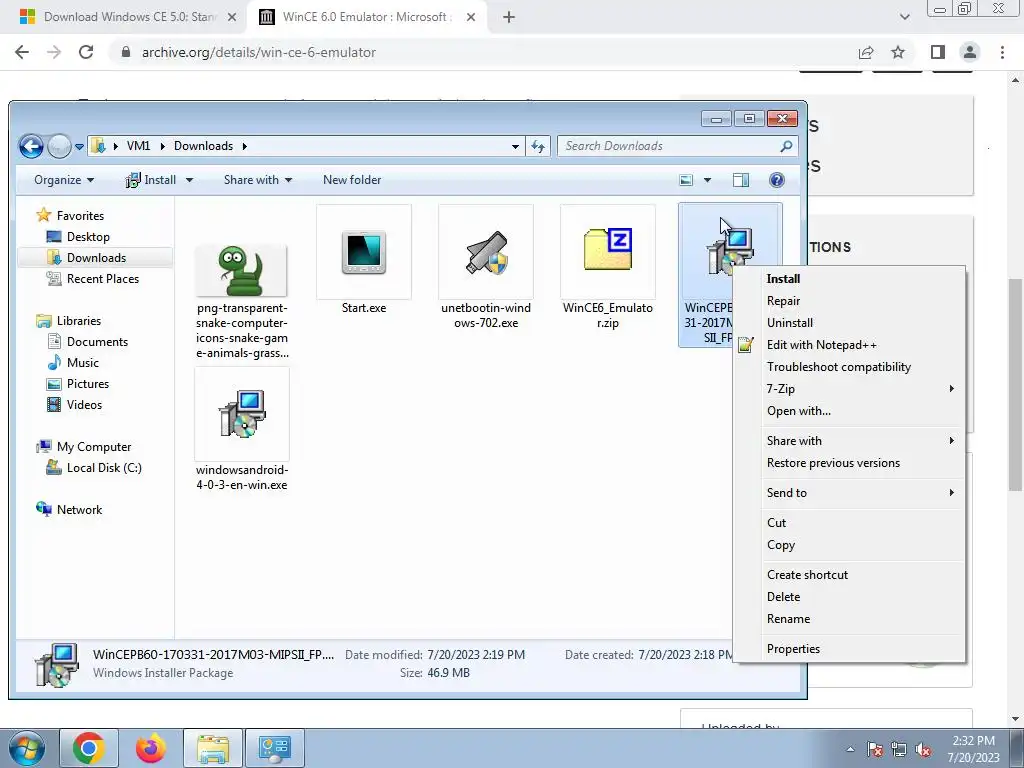Close the WinCE 6.0 Emulator tab

coord(471,18)
